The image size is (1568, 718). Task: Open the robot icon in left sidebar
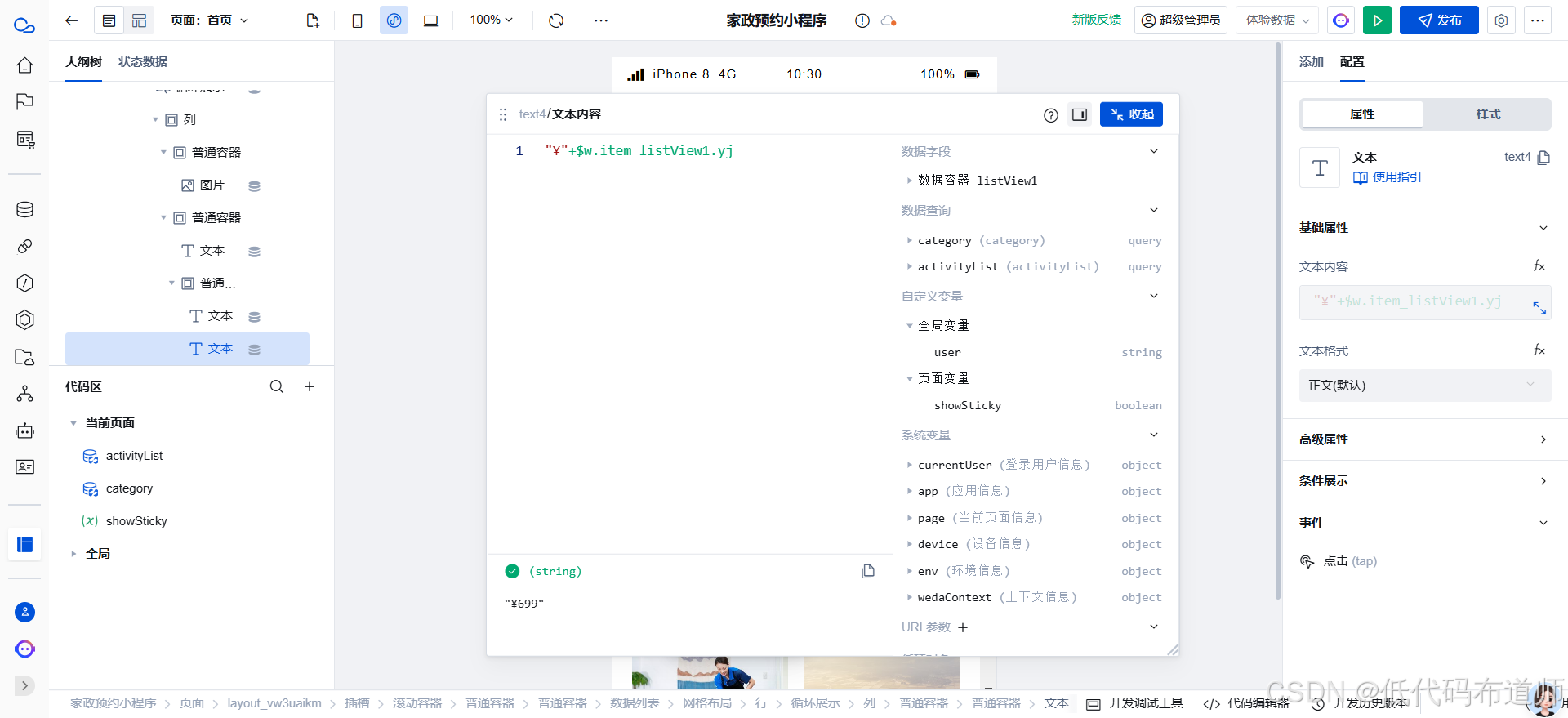coord(25,430)
